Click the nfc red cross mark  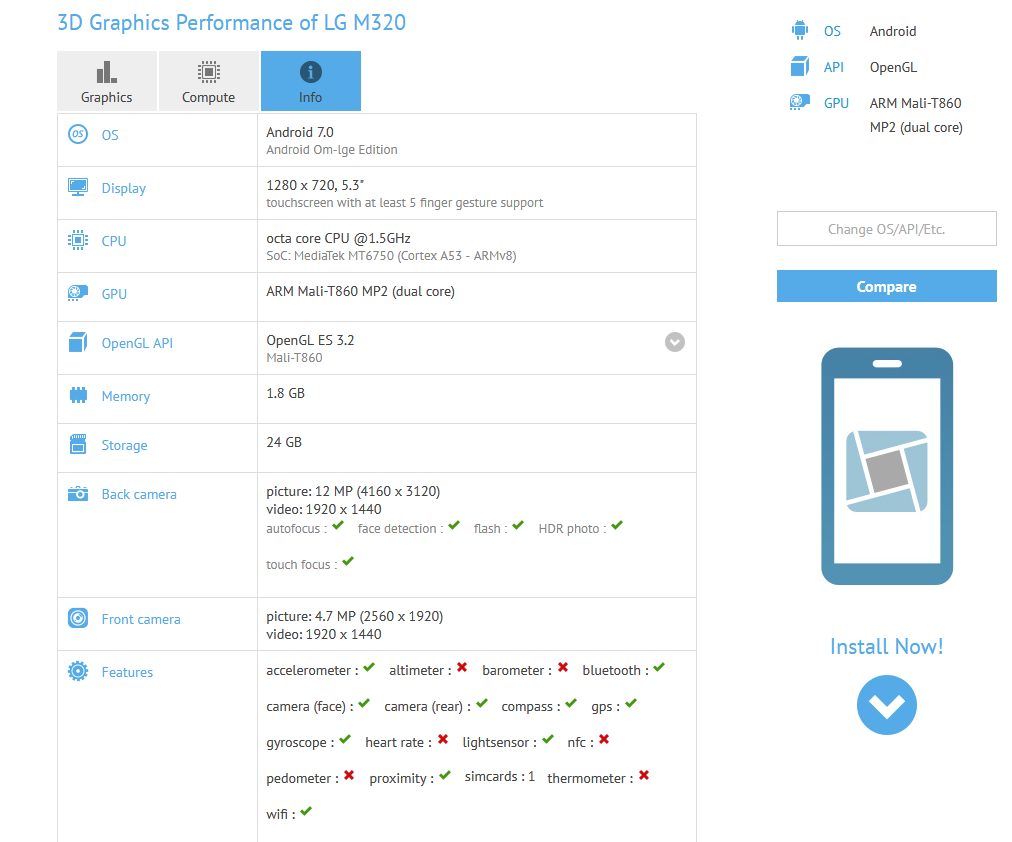(x=604, y=739)
